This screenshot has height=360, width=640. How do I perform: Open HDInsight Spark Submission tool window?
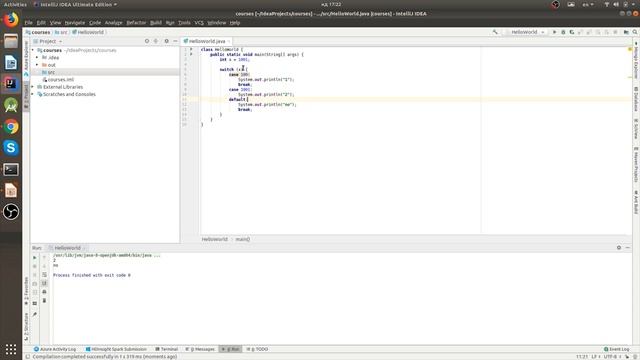click(x=116, y=349)
